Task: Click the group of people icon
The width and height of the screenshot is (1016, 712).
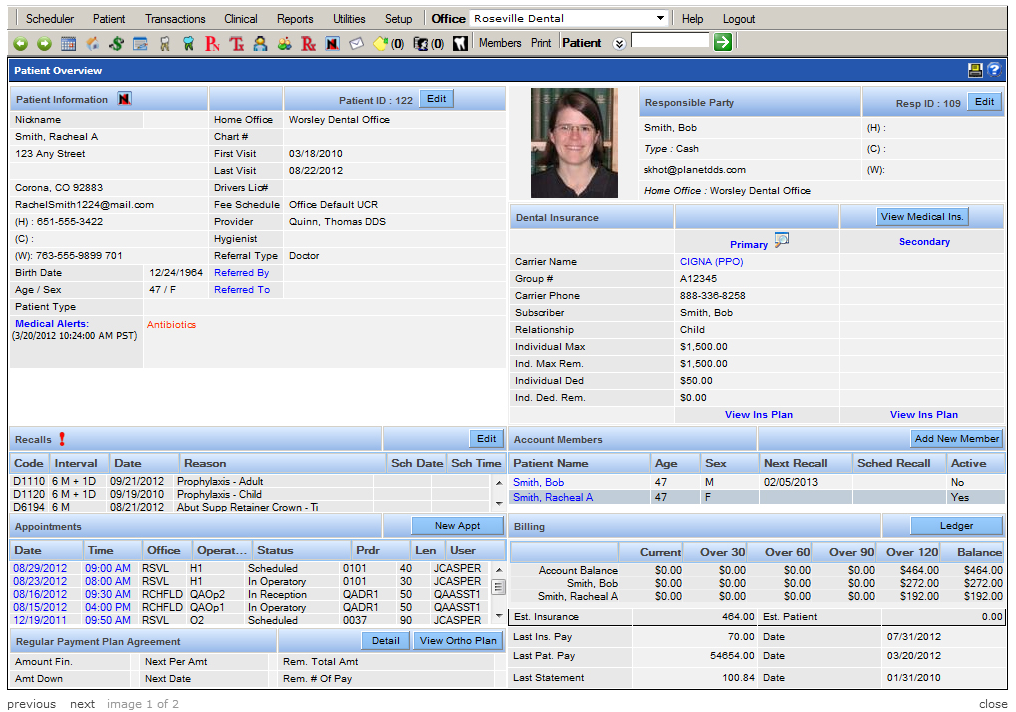Action: tap(284, 43)
